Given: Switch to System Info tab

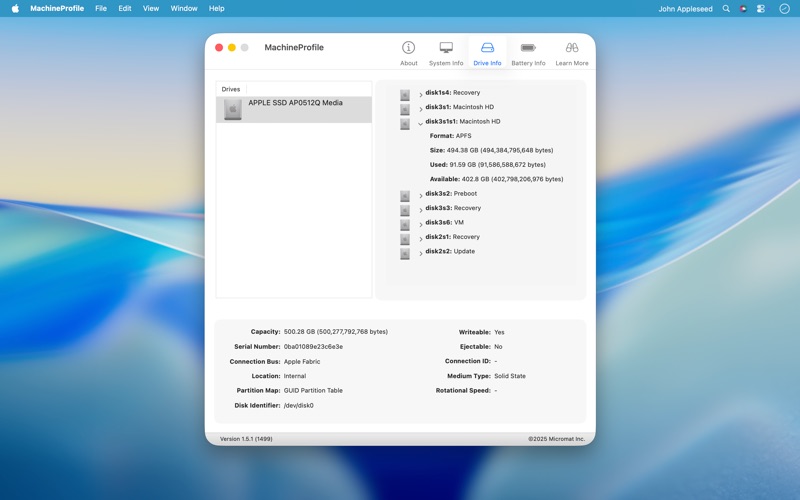Looking at the screenshot, I should coord(446,54).
